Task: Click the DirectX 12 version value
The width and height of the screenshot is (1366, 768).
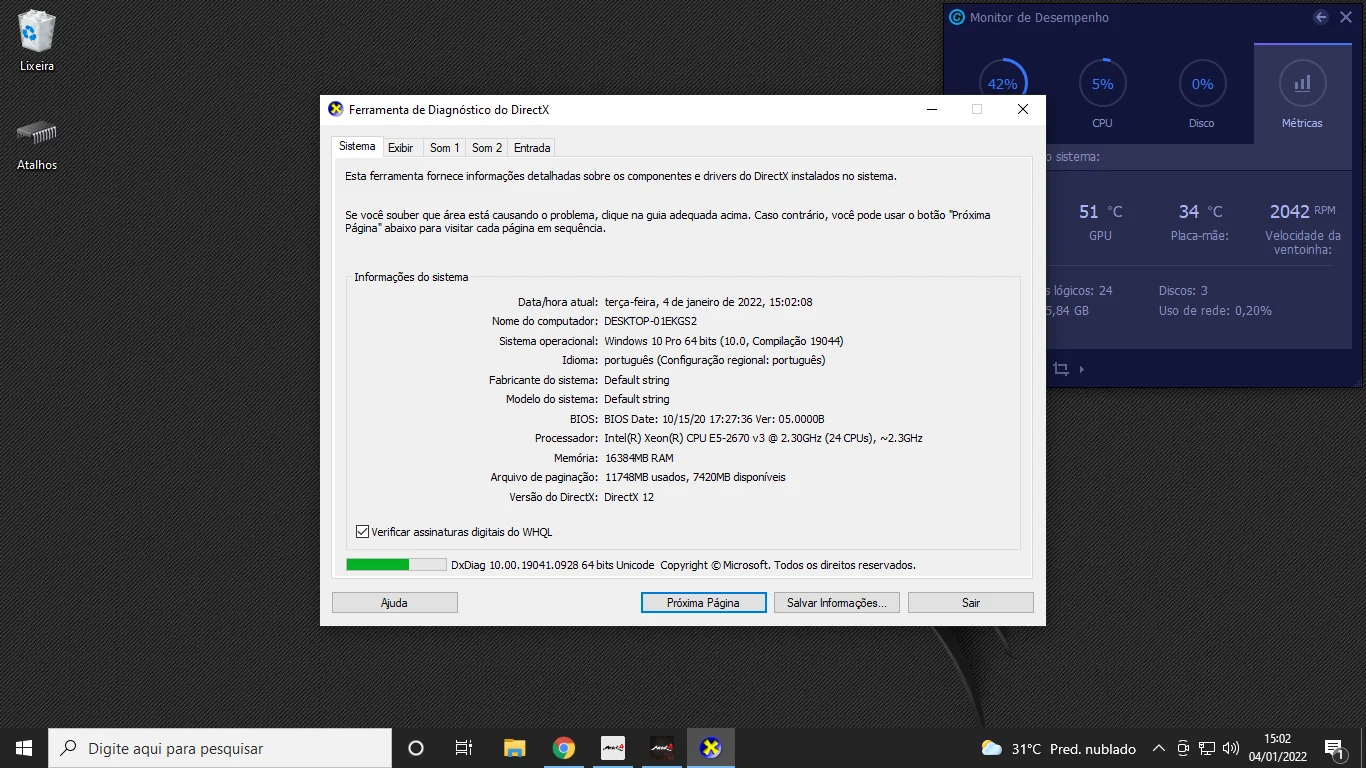Action: tap(629, 497)
